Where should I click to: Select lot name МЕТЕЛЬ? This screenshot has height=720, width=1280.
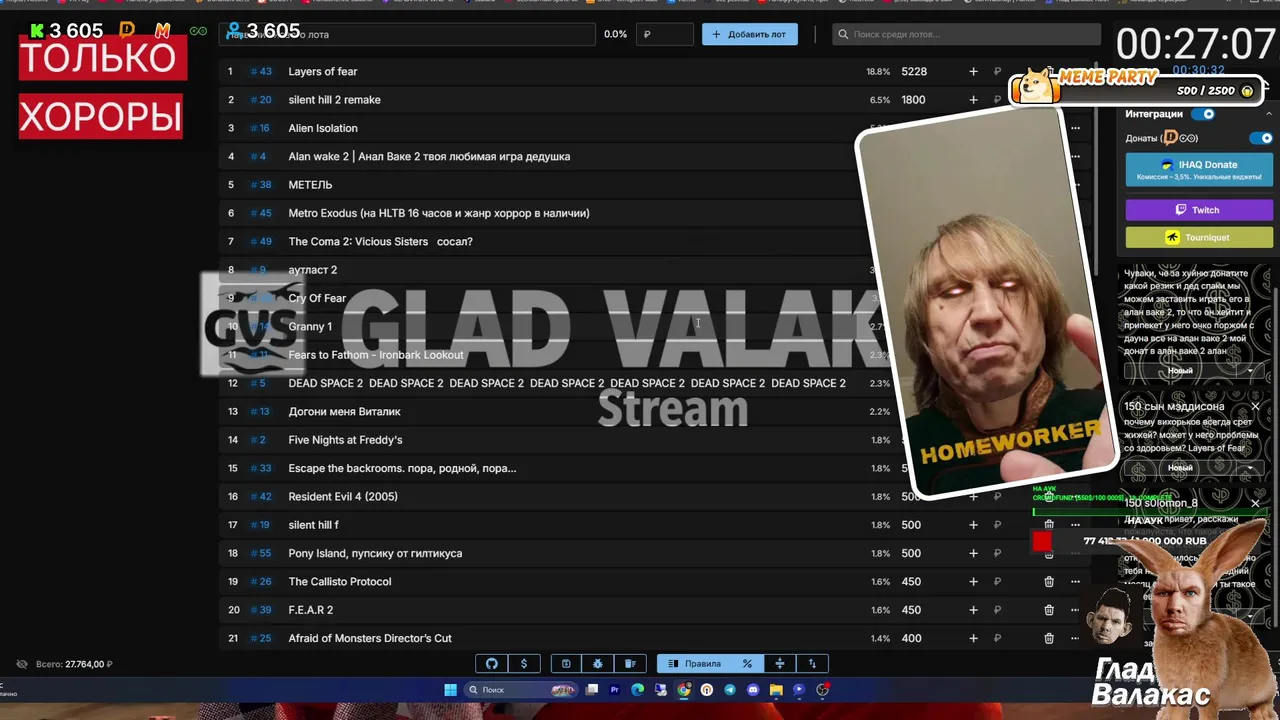click(310, 185)
